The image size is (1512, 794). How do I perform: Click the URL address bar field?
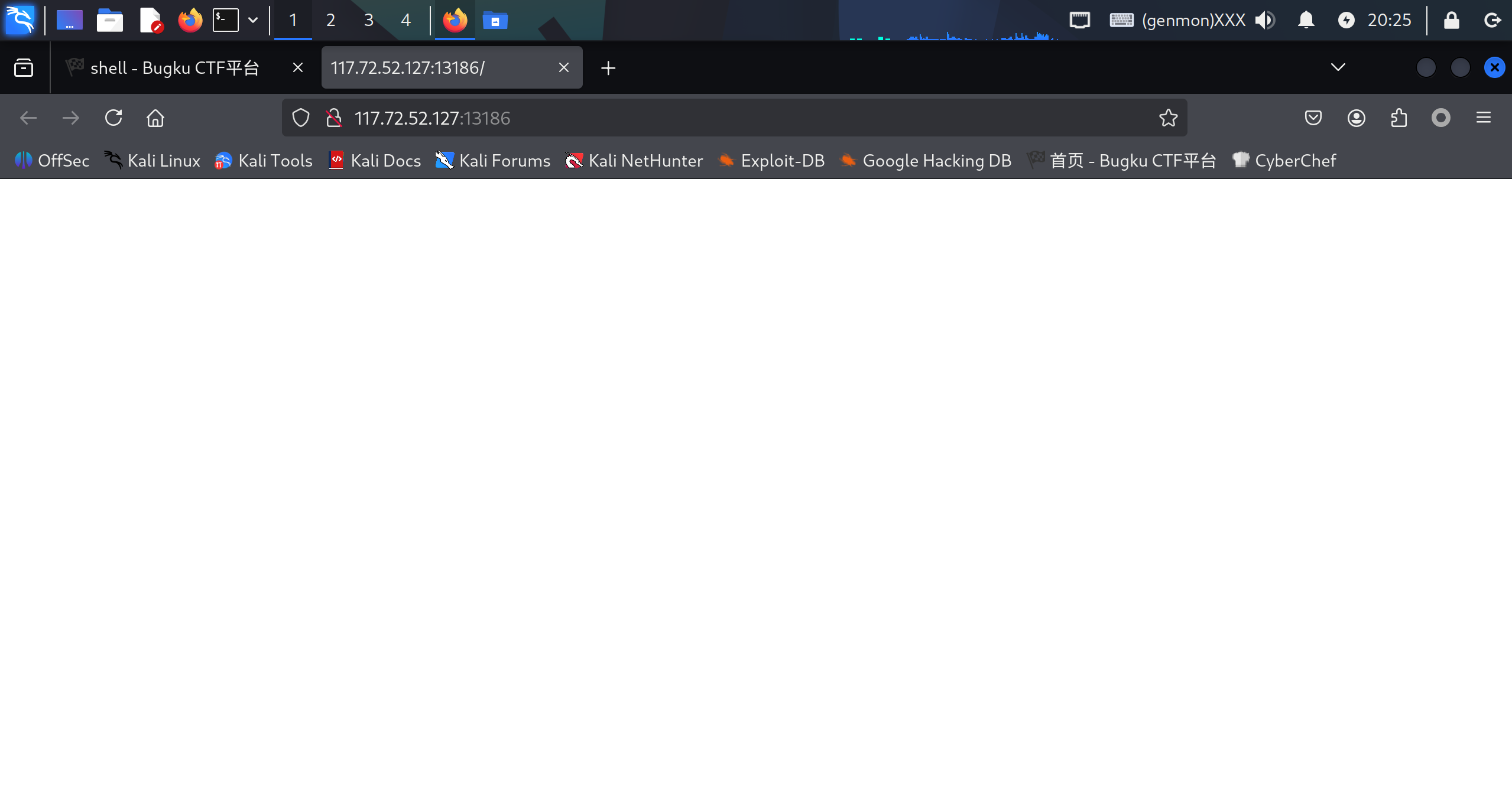coord(709,118)
